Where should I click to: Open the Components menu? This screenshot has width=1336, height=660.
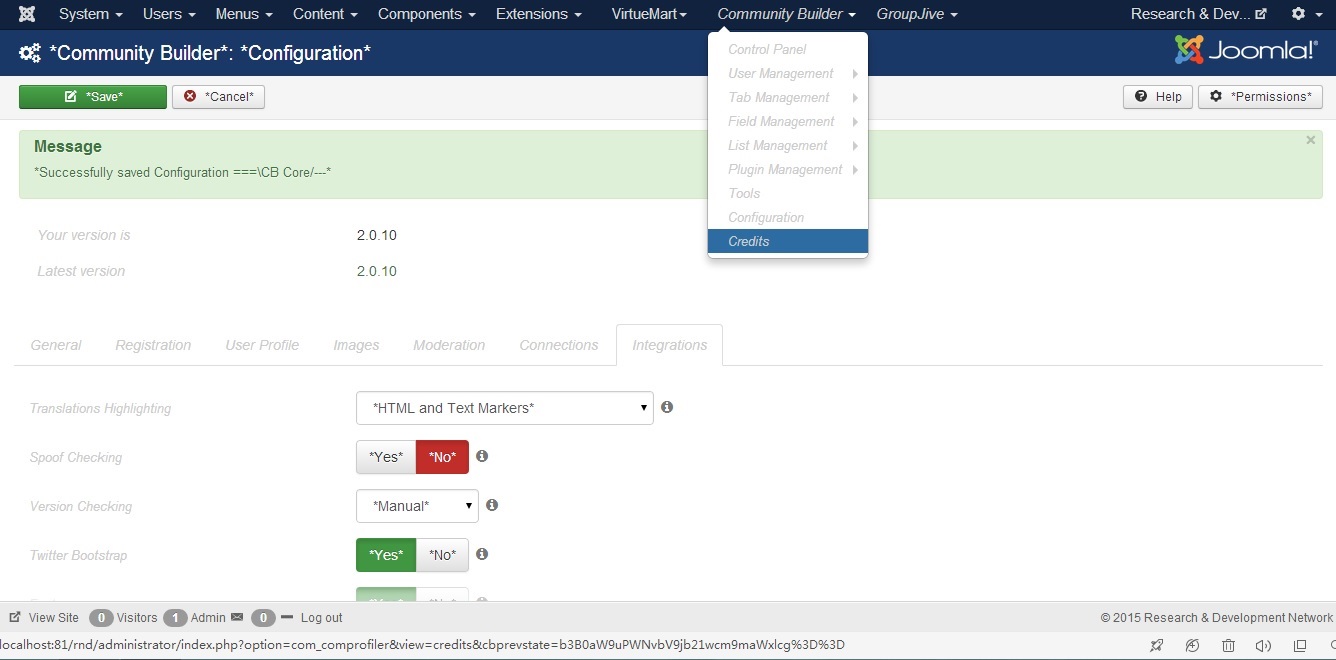pos(427,14)
